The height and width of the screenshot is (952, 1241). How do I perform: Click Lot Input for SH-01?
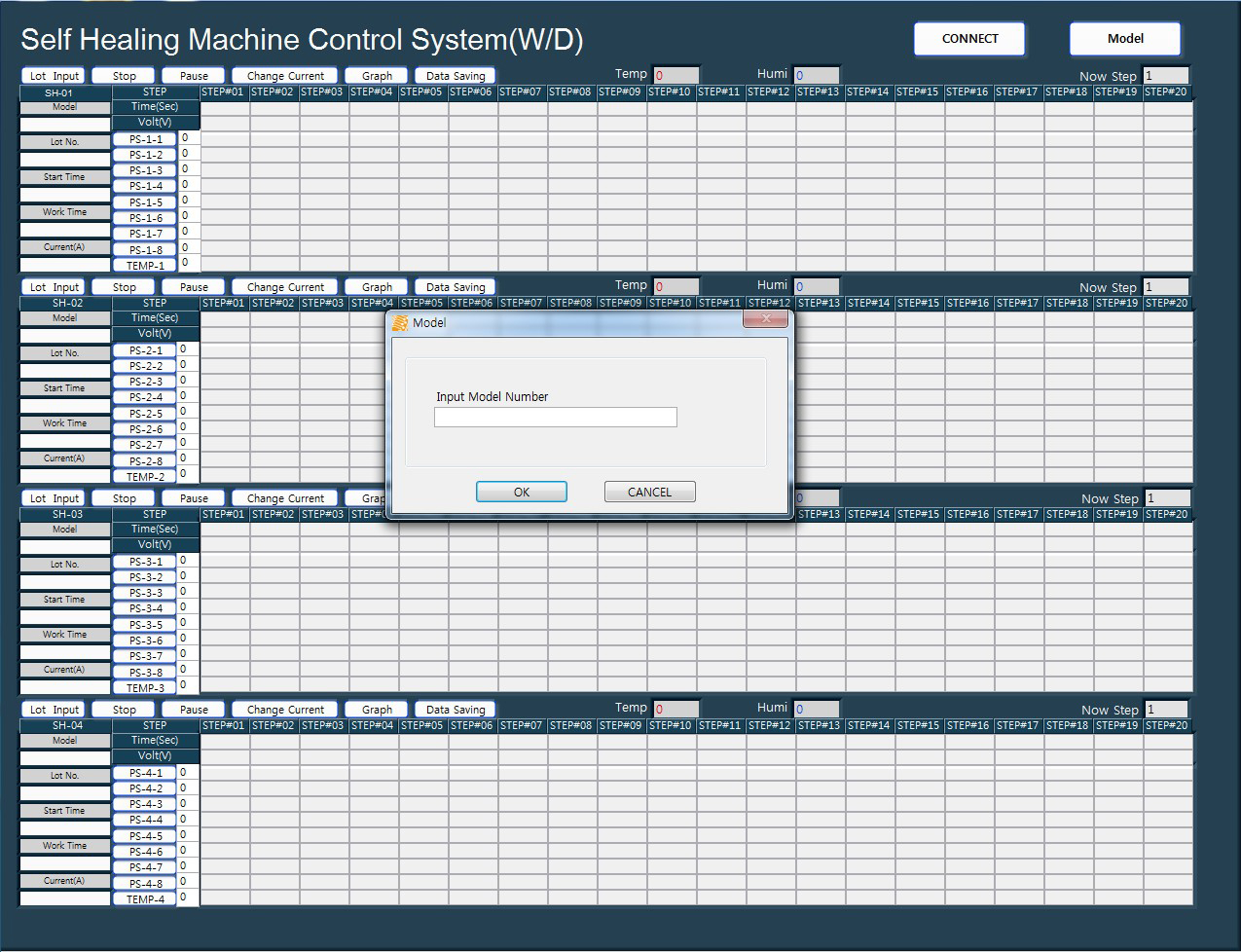tap(54, 76)
